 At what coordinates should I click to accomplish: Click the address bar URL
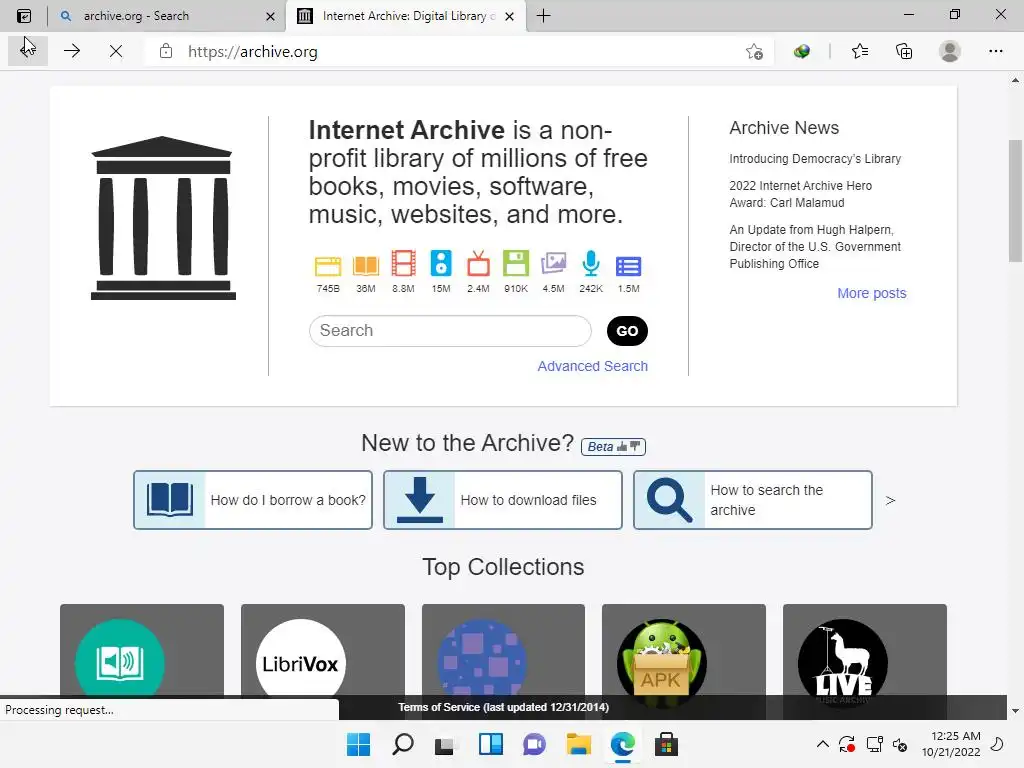tap(253, 52)
